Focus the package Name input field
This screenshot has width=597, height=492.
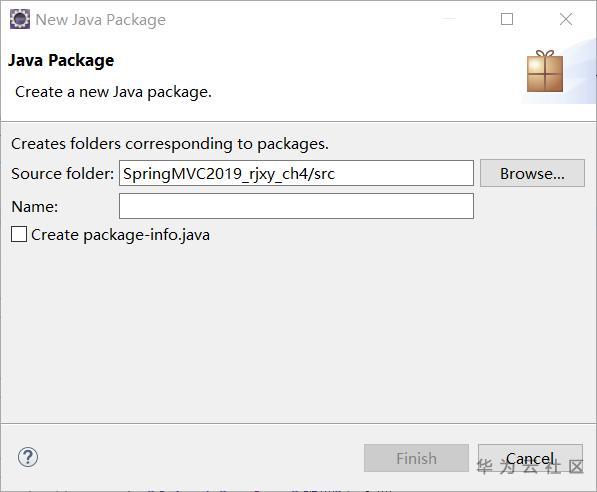pos(296,206)
